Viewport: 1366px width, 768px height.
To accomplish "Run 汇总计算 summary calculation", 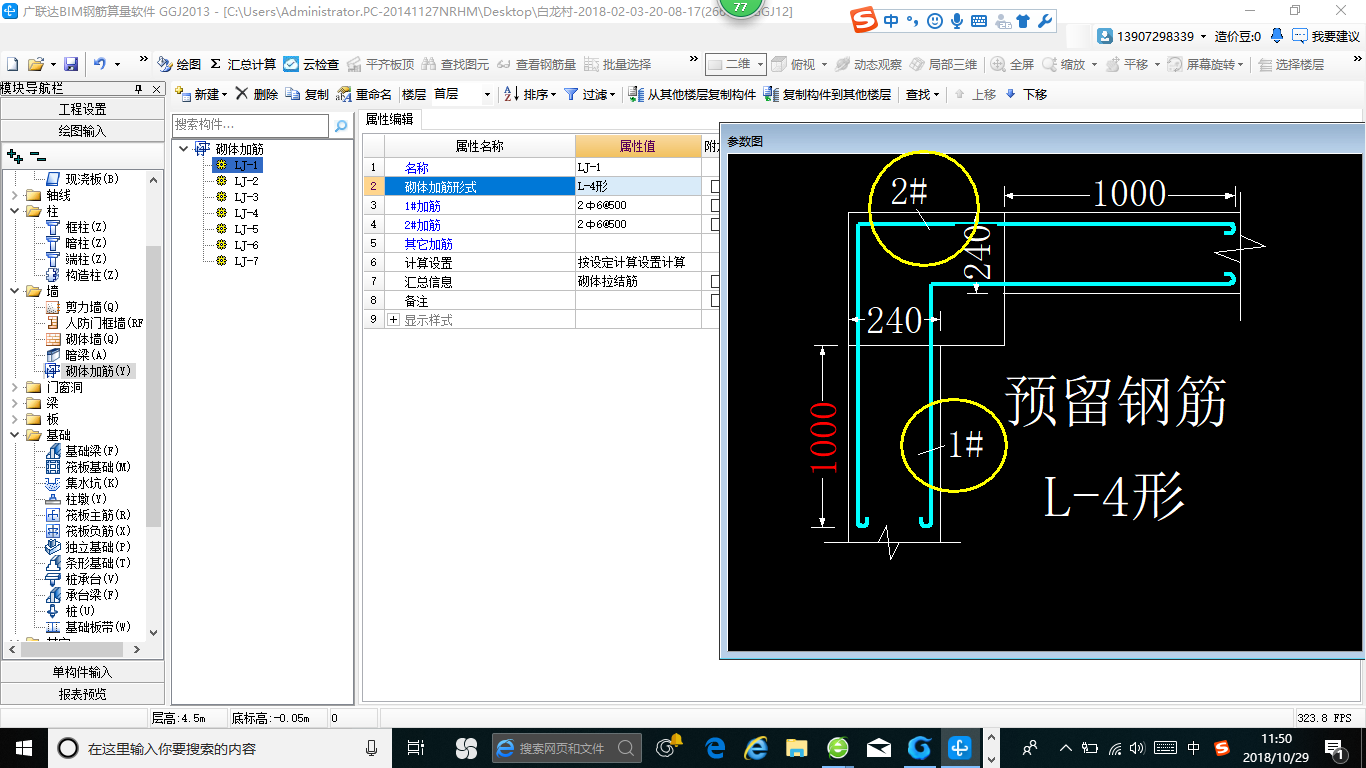I will pos(242,64).
